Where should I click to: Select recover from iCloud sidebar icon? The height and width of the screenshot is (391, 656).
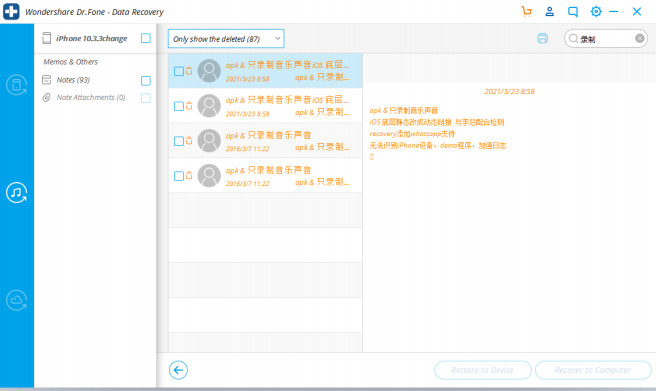pos(17,300)
